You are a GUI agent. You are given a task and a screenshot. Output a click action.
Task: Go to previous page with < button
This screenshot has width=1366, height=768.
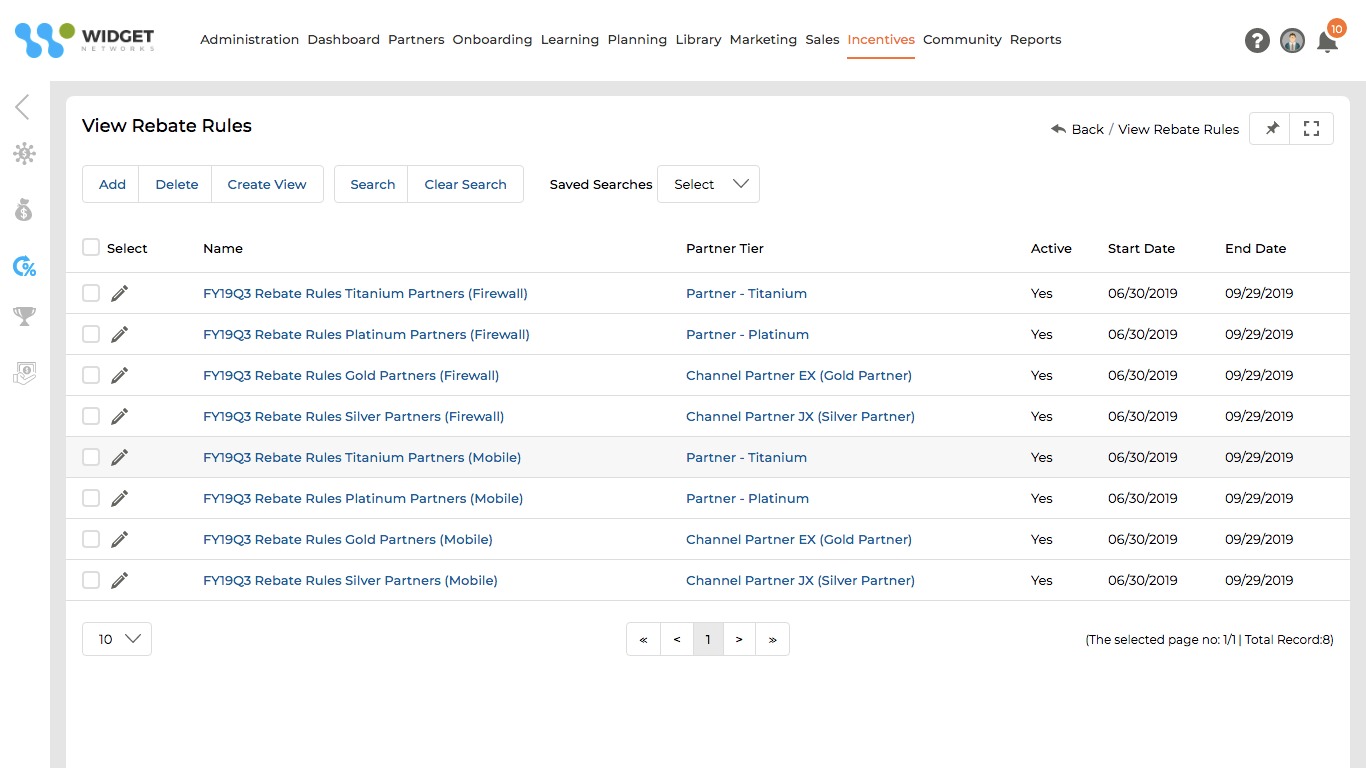coord(677,639)
